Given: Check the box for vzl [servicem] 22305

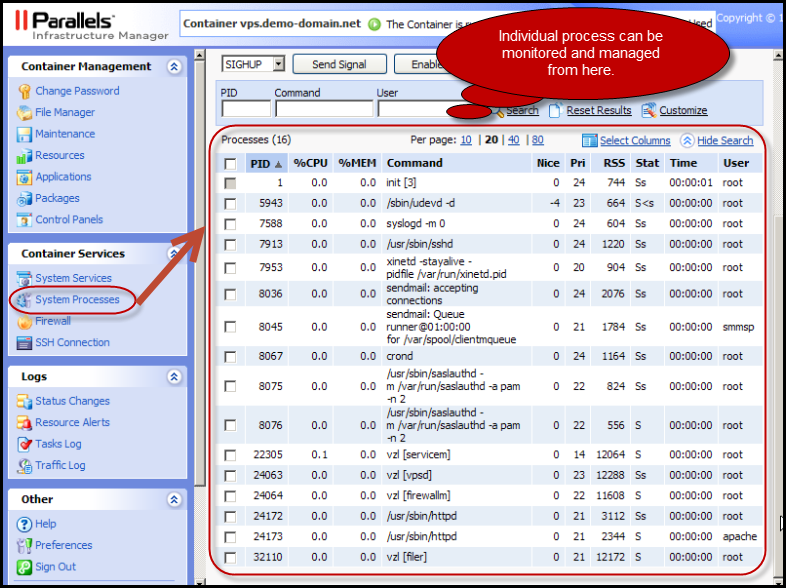Looking at the screenshot, I should coord(230,455).
